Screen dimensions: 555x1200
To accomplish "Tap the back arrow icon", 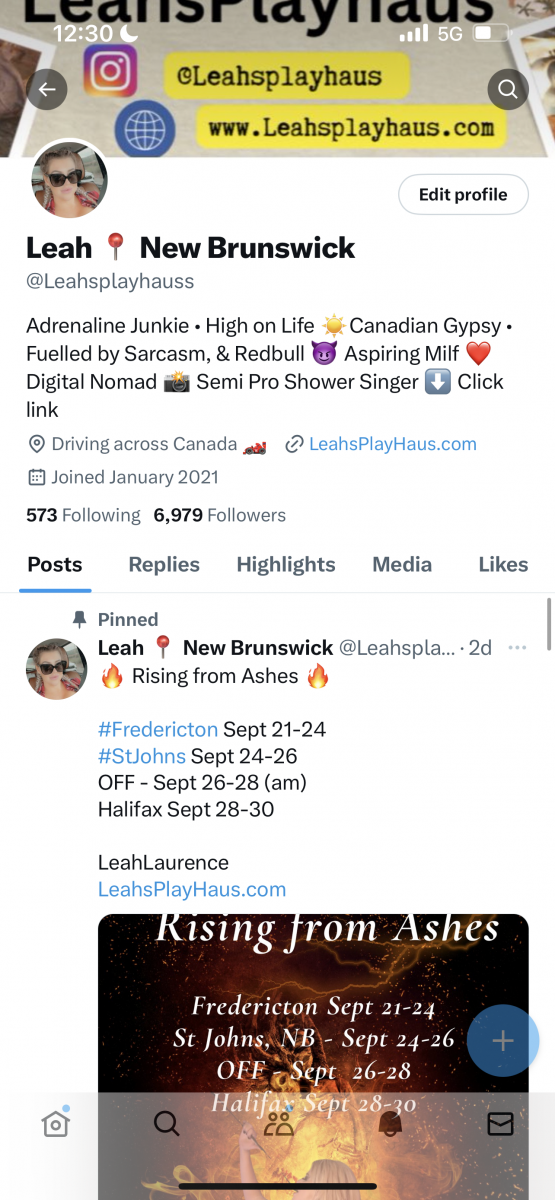I will pyautogui.click(x=47, y=90).
